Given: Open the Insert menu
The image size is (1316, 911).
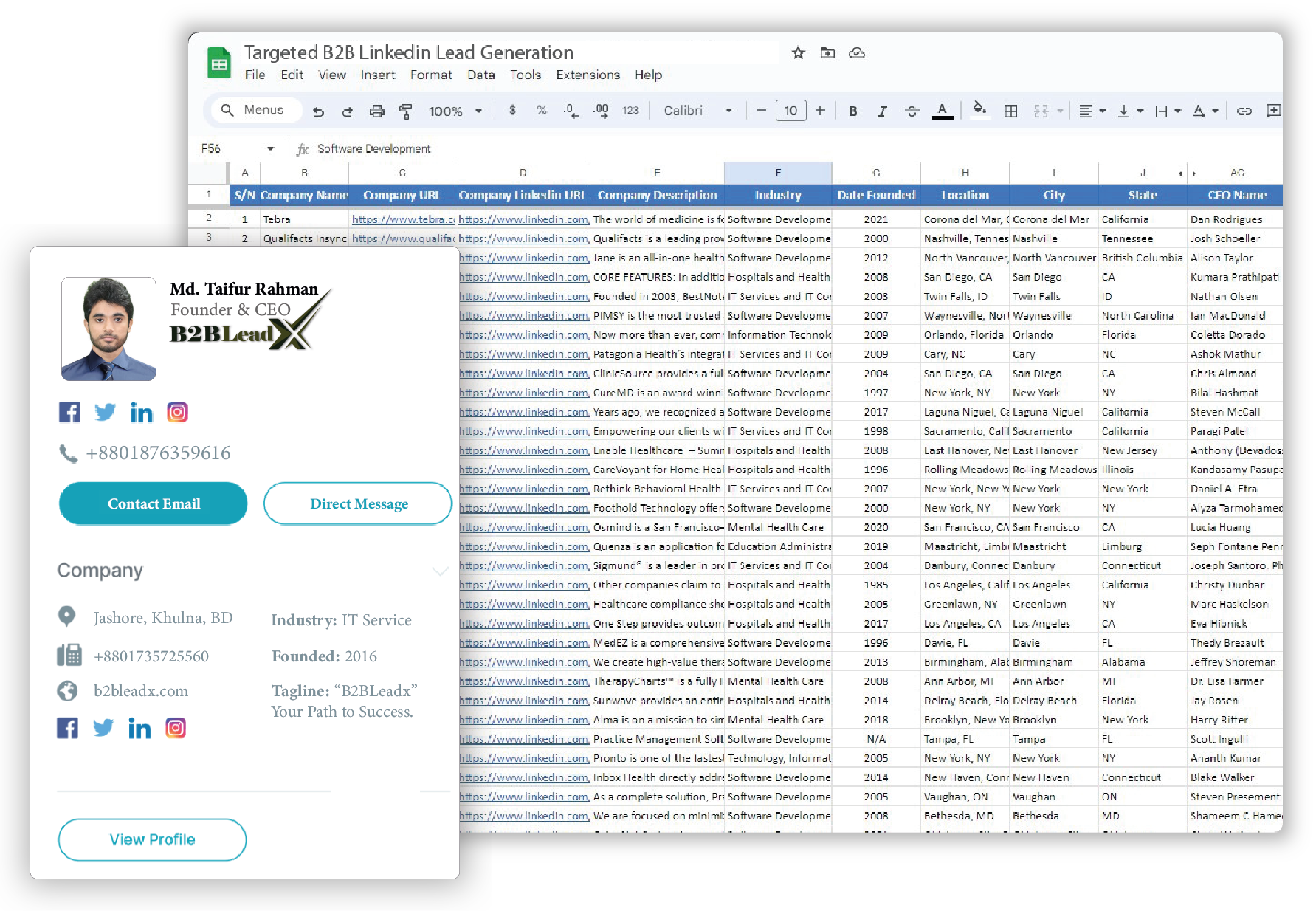Looking at the screenshot, I should coord(378,75).
